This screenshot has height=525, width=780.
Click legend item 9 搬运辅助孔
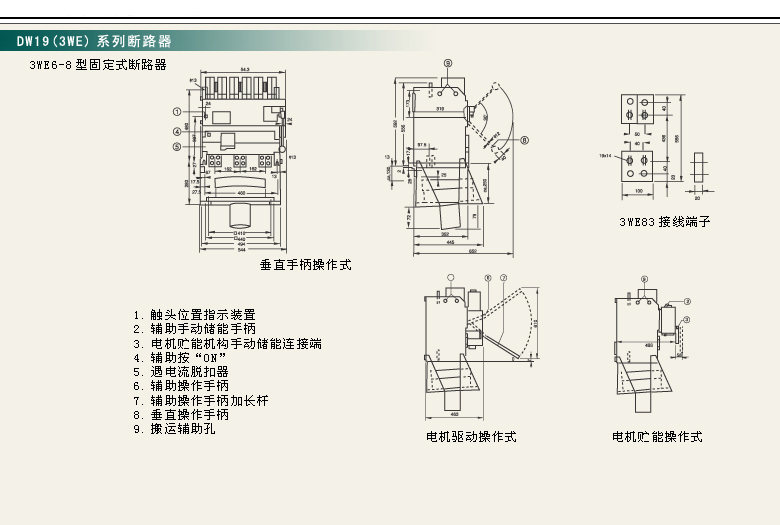tap(182, 428)
